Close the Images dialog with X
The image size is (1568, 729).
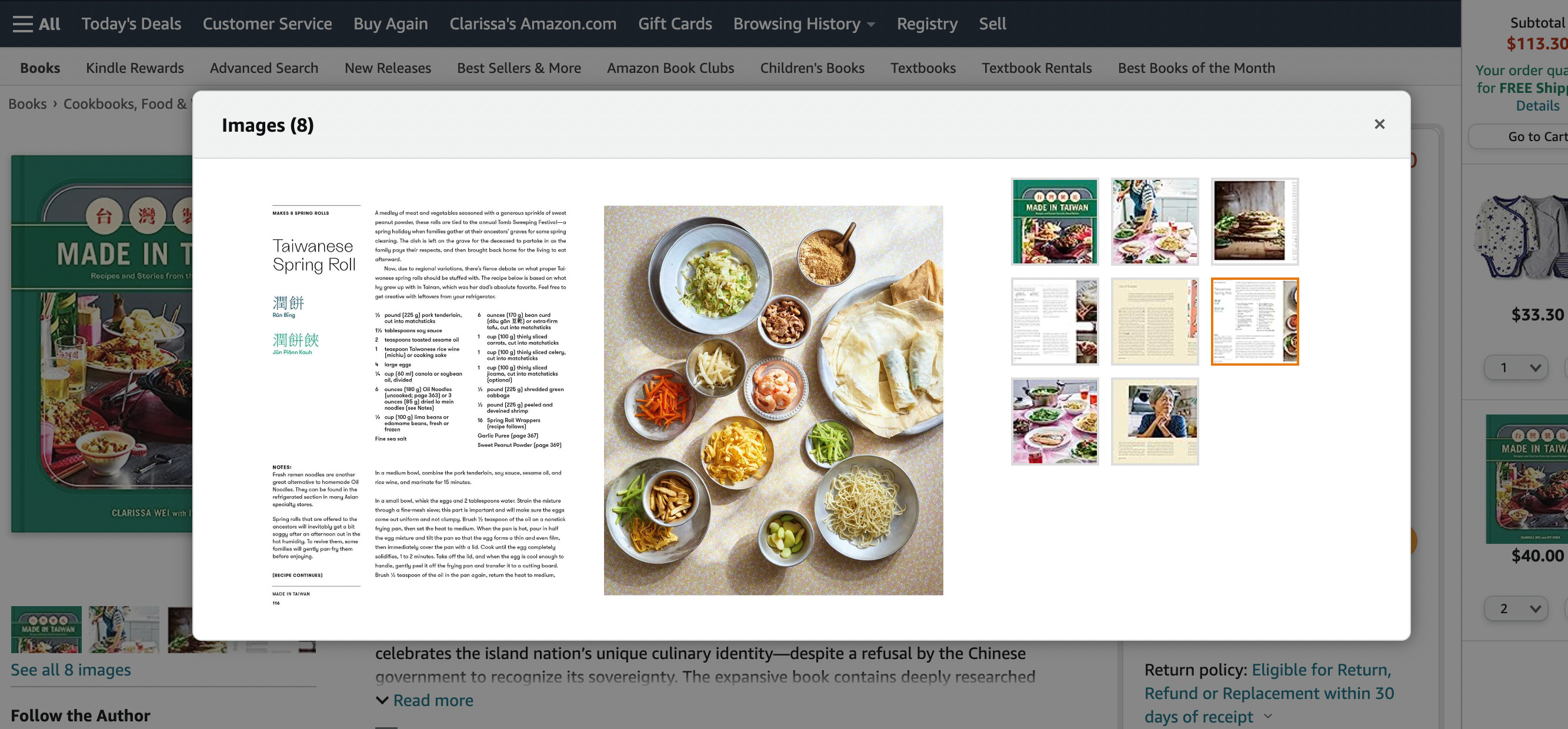point(1379,124)
